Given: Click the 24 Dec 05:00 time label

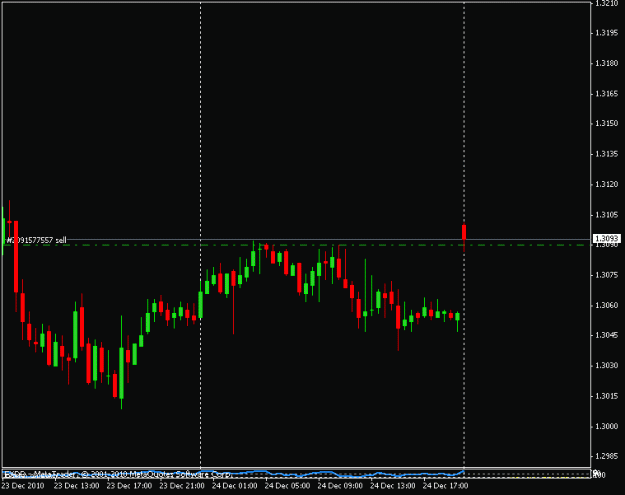Looking at the screenshot, I should pos(287,486).
